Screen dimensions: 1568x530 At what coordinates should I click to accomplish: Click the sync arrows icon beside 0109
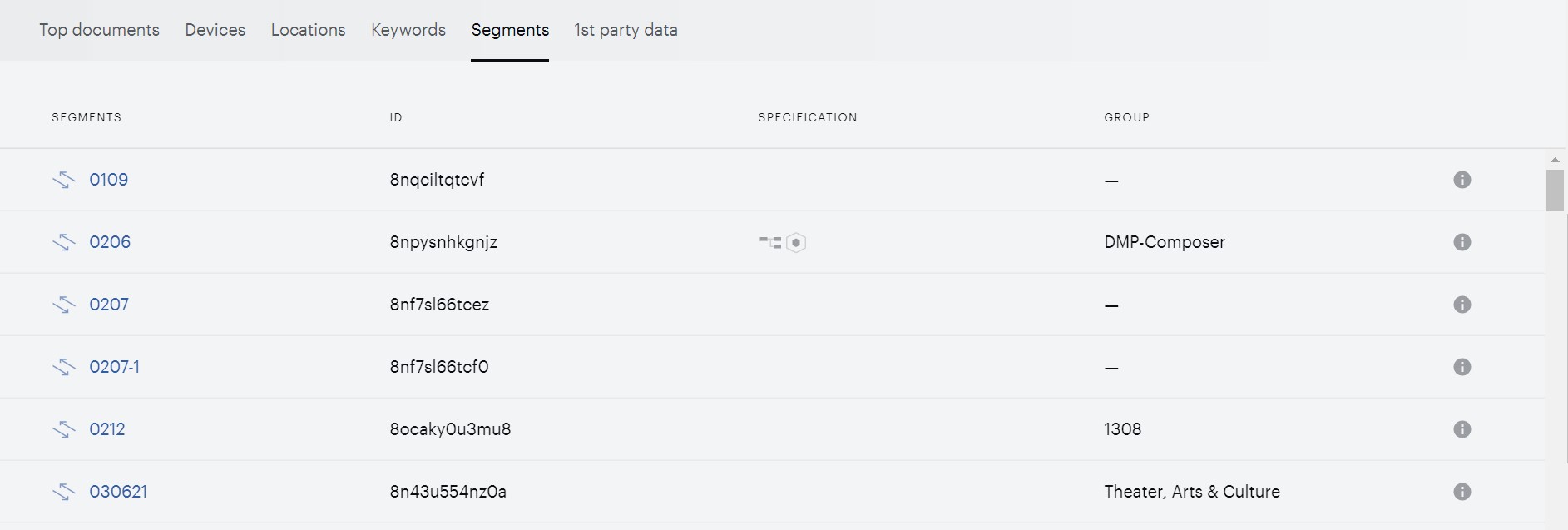[64, 180]
